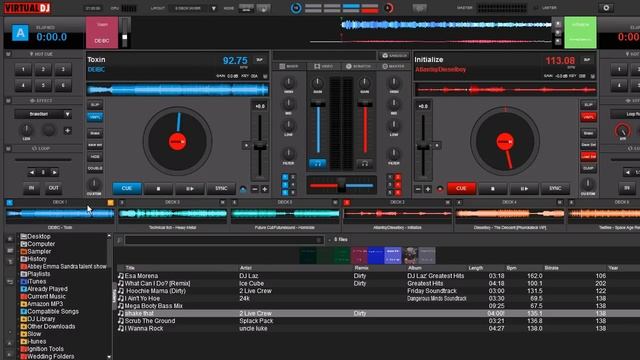The image size is (640, 360).
Task: Collapse left Loop panel
Action: 8,149
